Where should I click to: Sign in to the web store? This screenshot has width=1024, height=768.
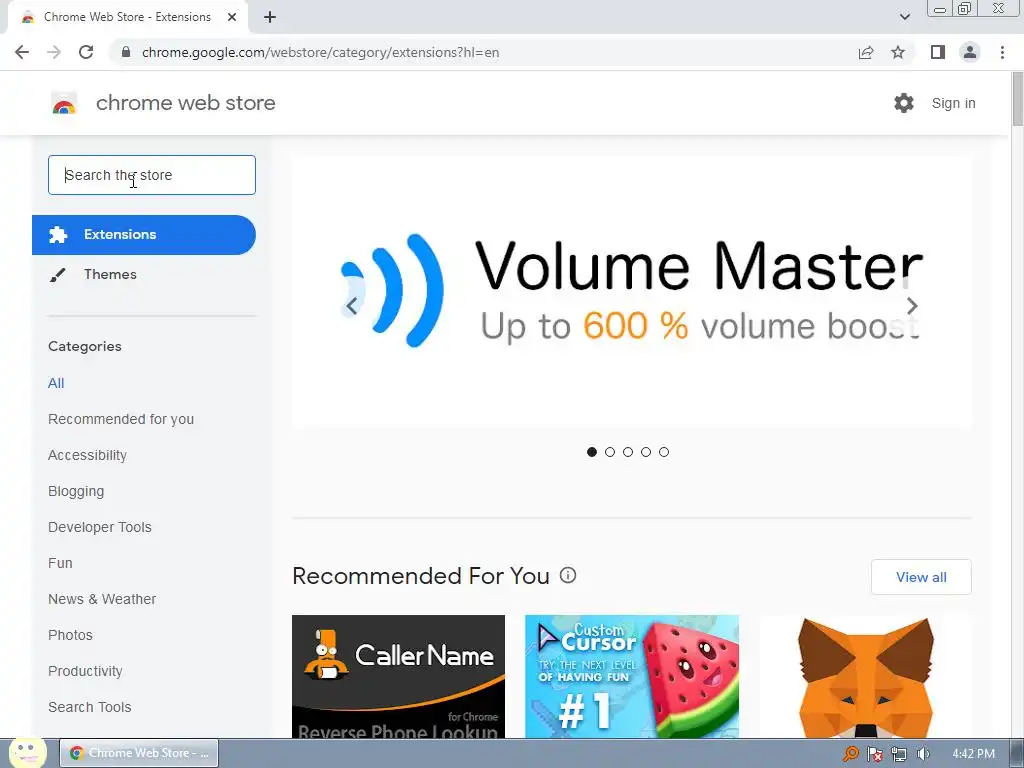[953, 103]
